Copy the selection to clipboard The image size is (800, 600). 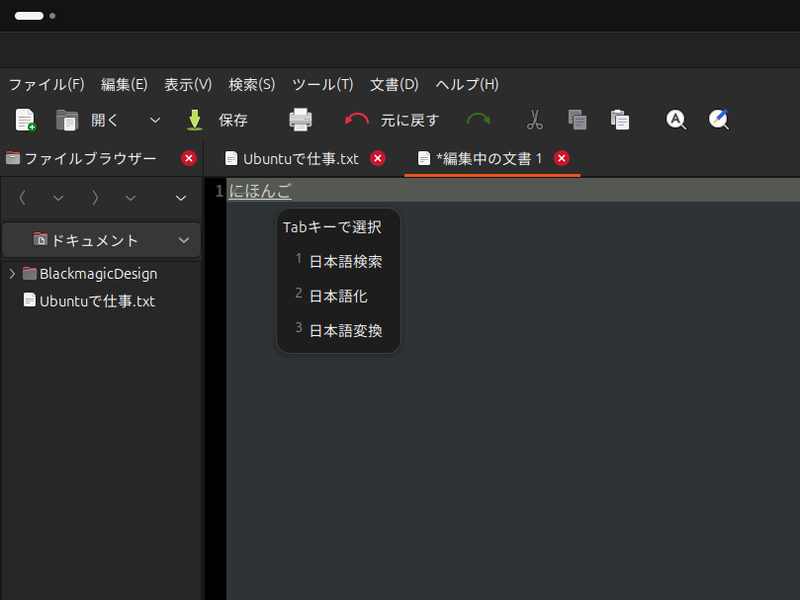point(576,120)
